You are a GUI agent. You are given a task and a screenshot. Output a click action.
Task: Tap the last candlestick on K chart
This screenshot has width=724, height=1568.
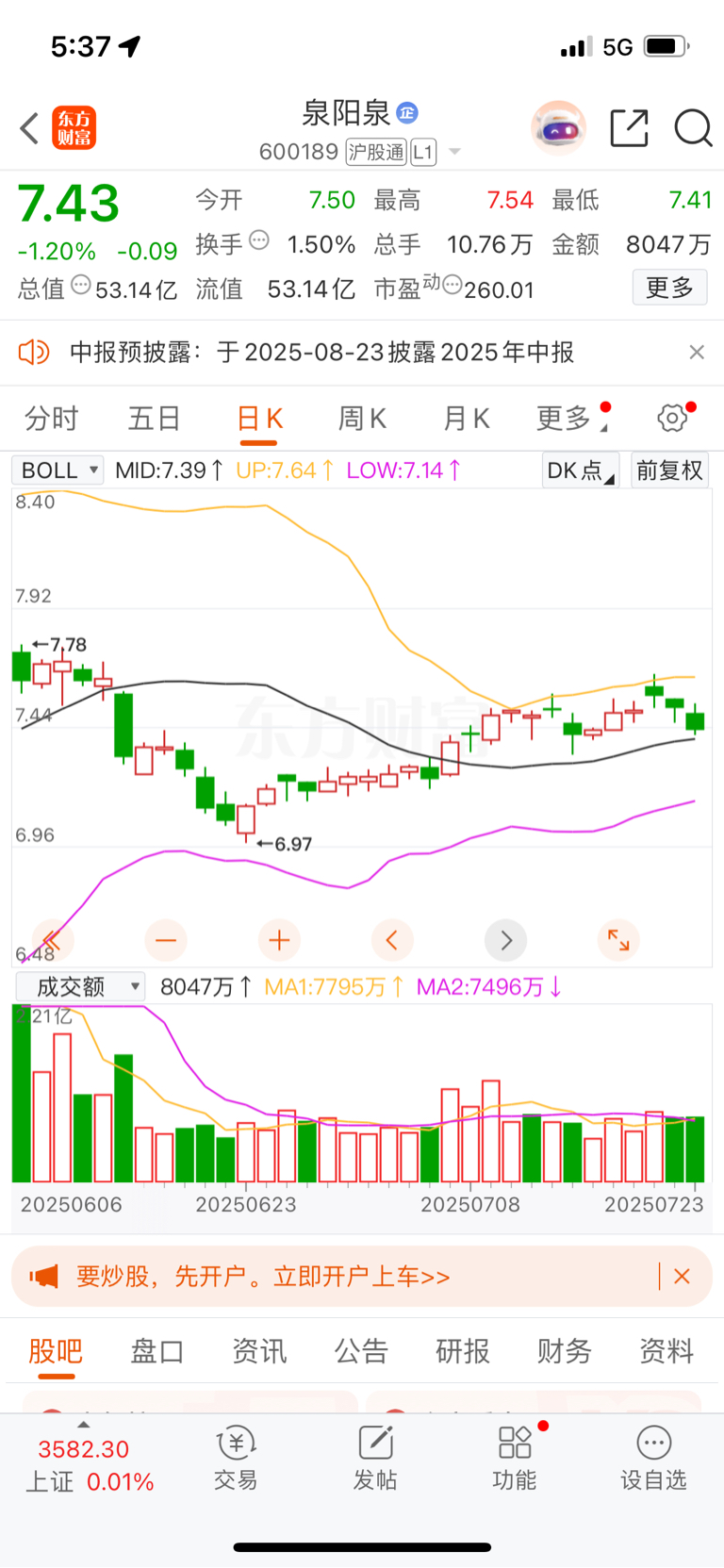click(x=696, y=719)
